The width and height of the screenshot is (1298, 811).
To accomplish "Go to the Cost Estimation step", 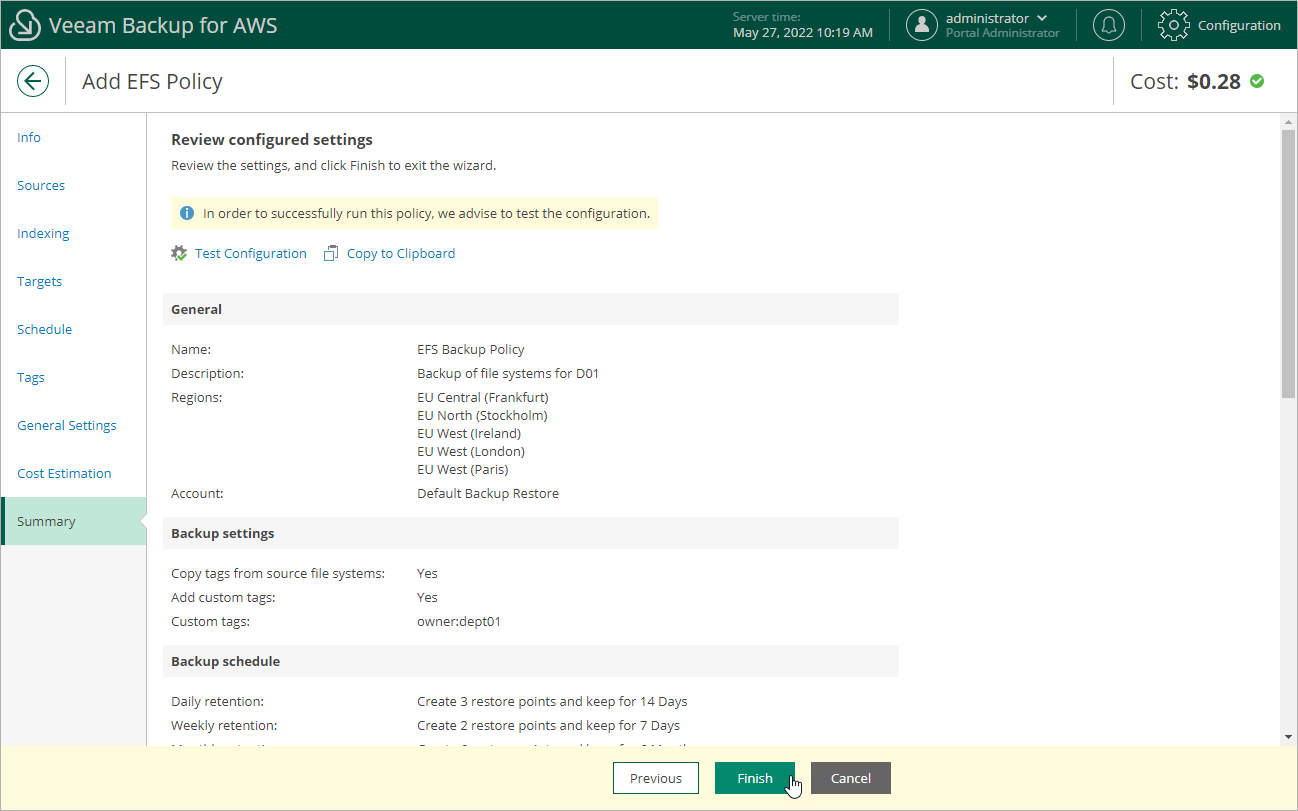I will click(63, 473).
